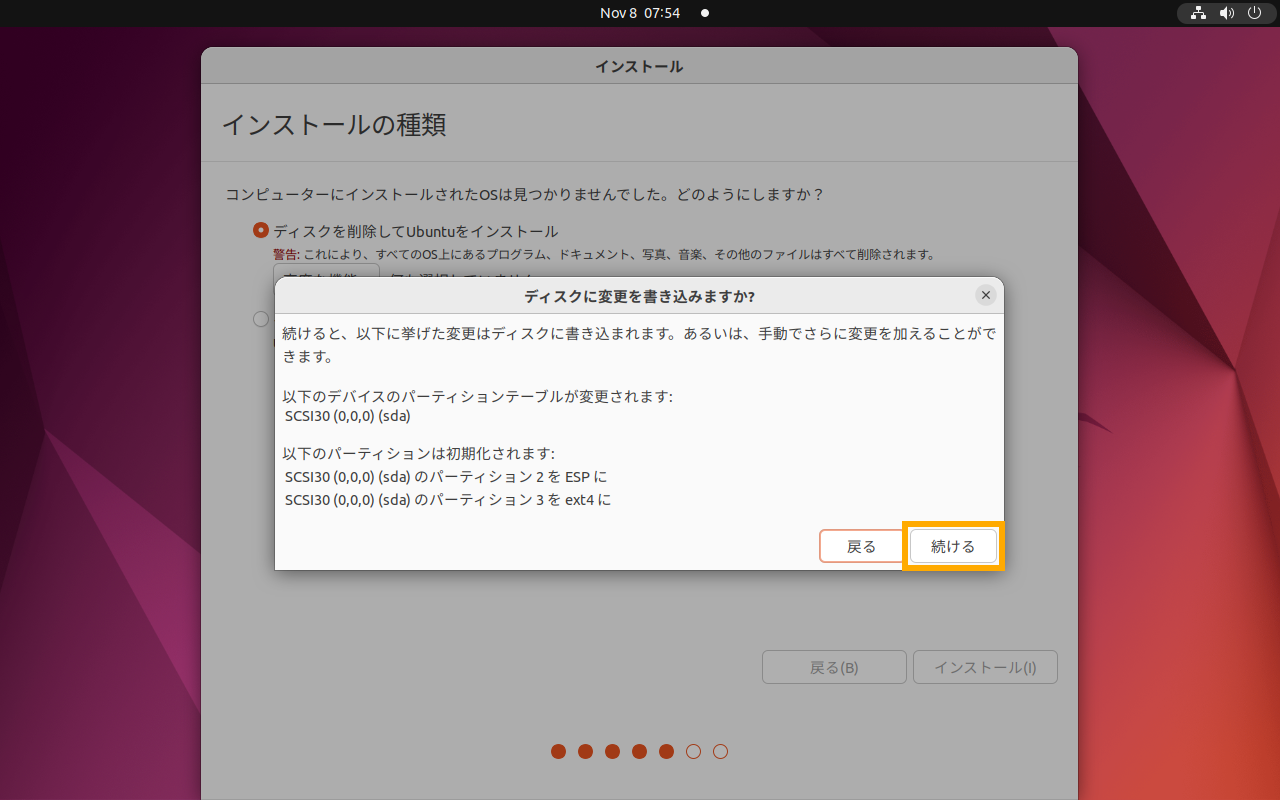Screen dimensions: 1280x800
Task: Click 以下のデバイスのパーティションテーブルが変更されます text
Action: (478, 396)
